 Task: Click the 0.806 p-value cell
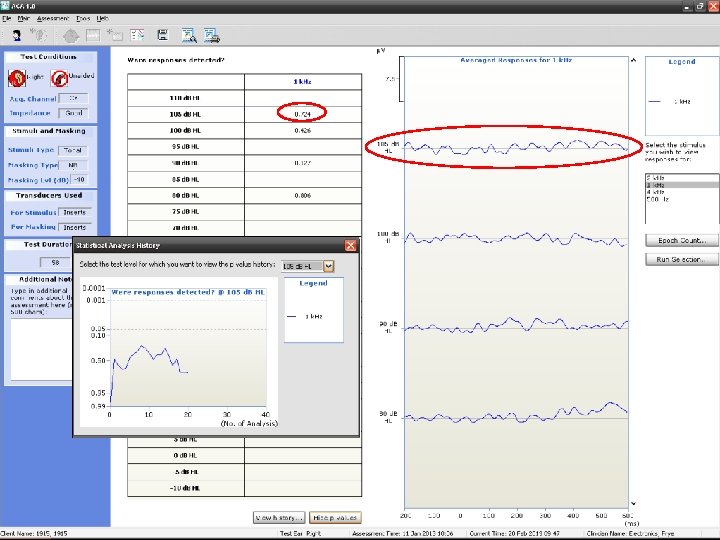pos(303,195)
